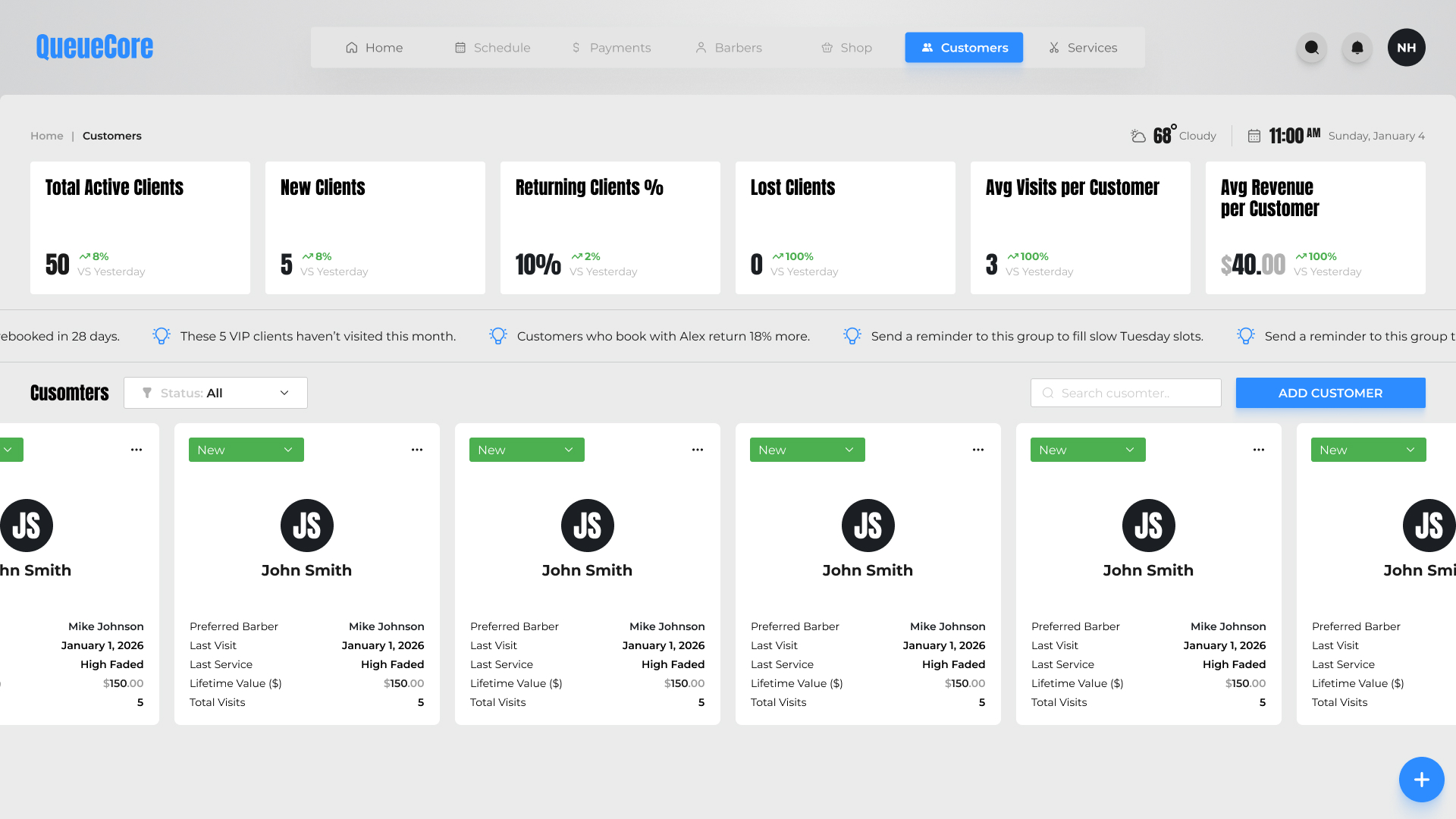Open the Services tab

pyautogui.click(x=1082, y=48)
